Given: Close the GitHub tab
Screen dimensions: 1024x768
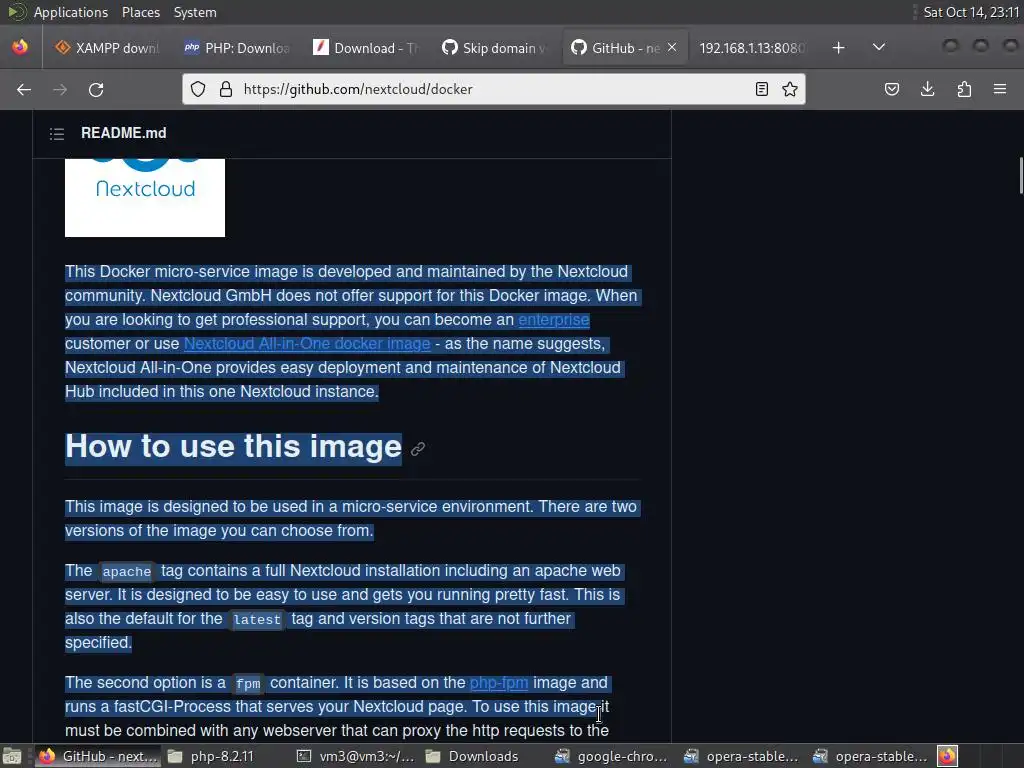Looking at the screenshot, I should point(672,47).
